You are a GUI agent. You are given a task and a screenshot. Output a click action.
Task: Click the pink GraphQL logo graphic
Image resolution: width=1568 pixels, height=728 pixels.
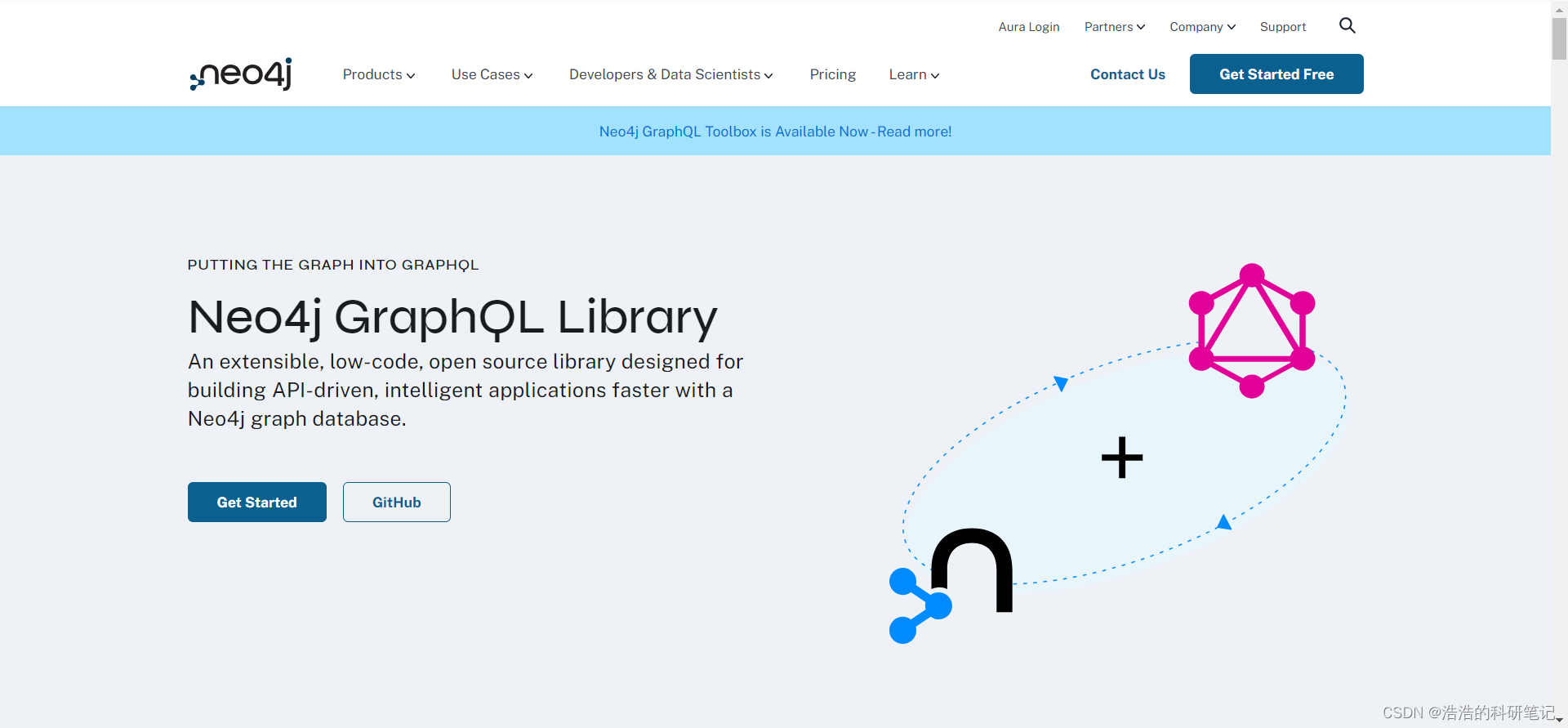(x=1252, y=331)
